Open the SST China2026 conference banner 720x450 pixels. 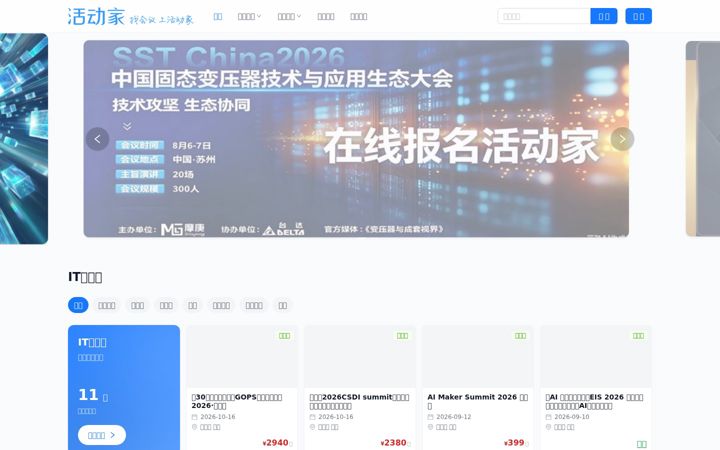(356, 139)
